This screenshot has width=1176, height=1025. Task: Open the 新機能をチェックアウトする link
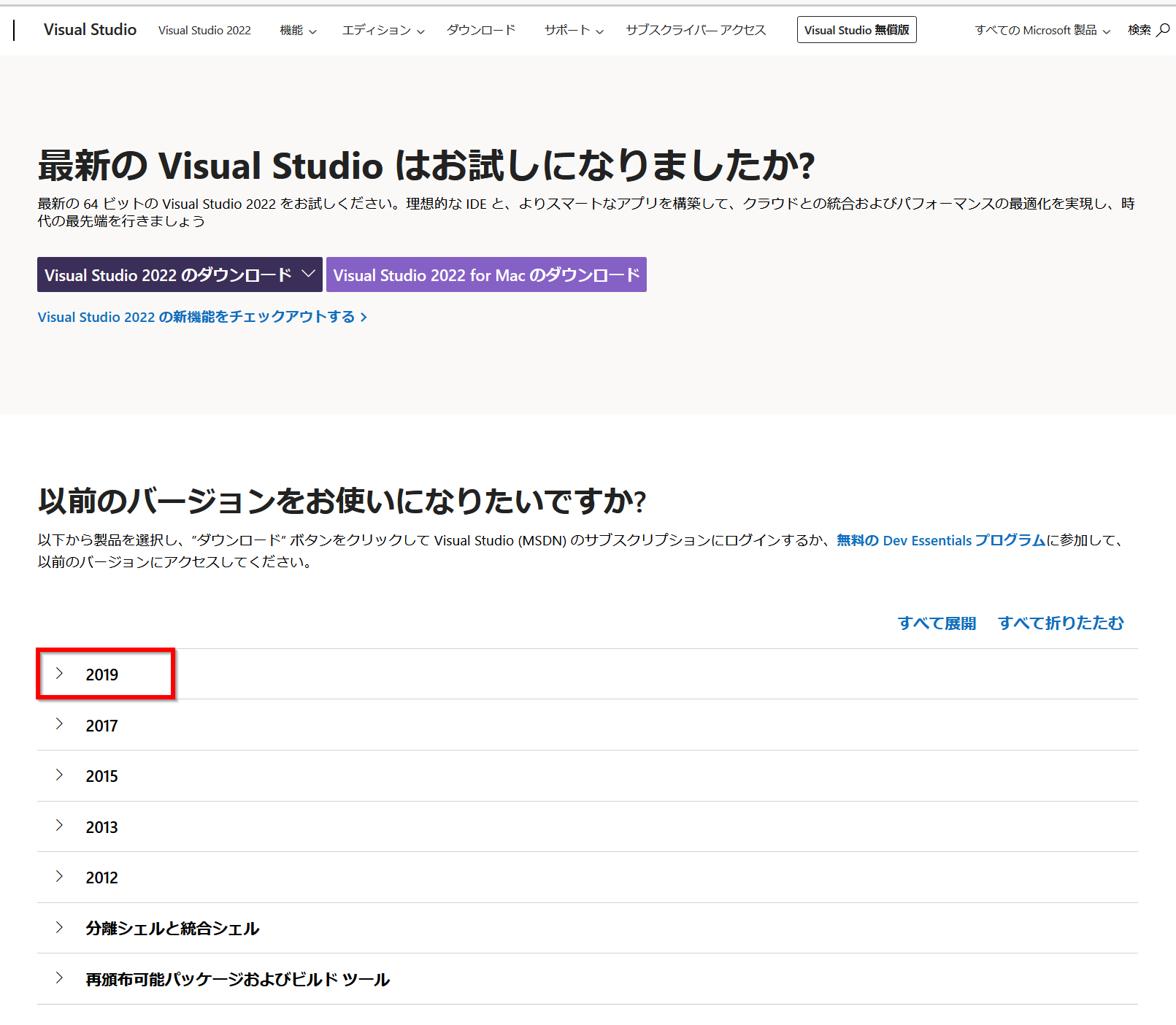click(202, 317)
